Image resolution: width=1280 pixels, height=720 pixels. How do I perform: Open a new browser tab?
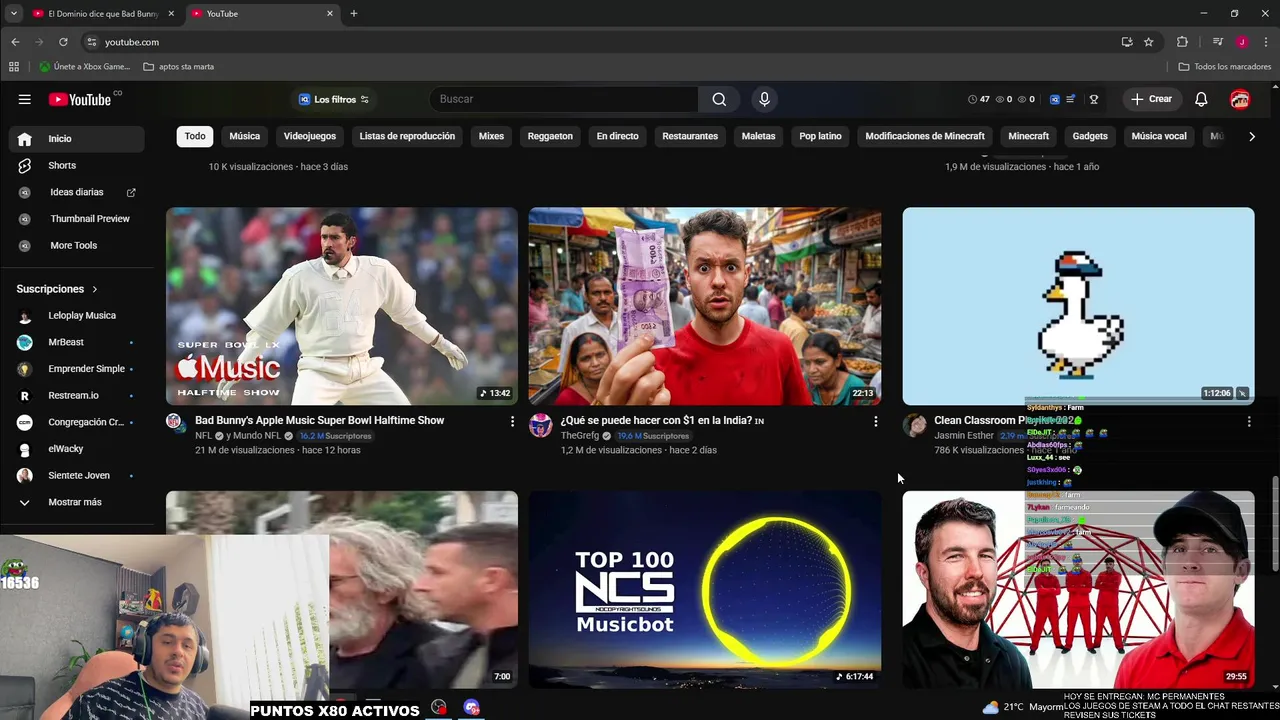(353, 14)
